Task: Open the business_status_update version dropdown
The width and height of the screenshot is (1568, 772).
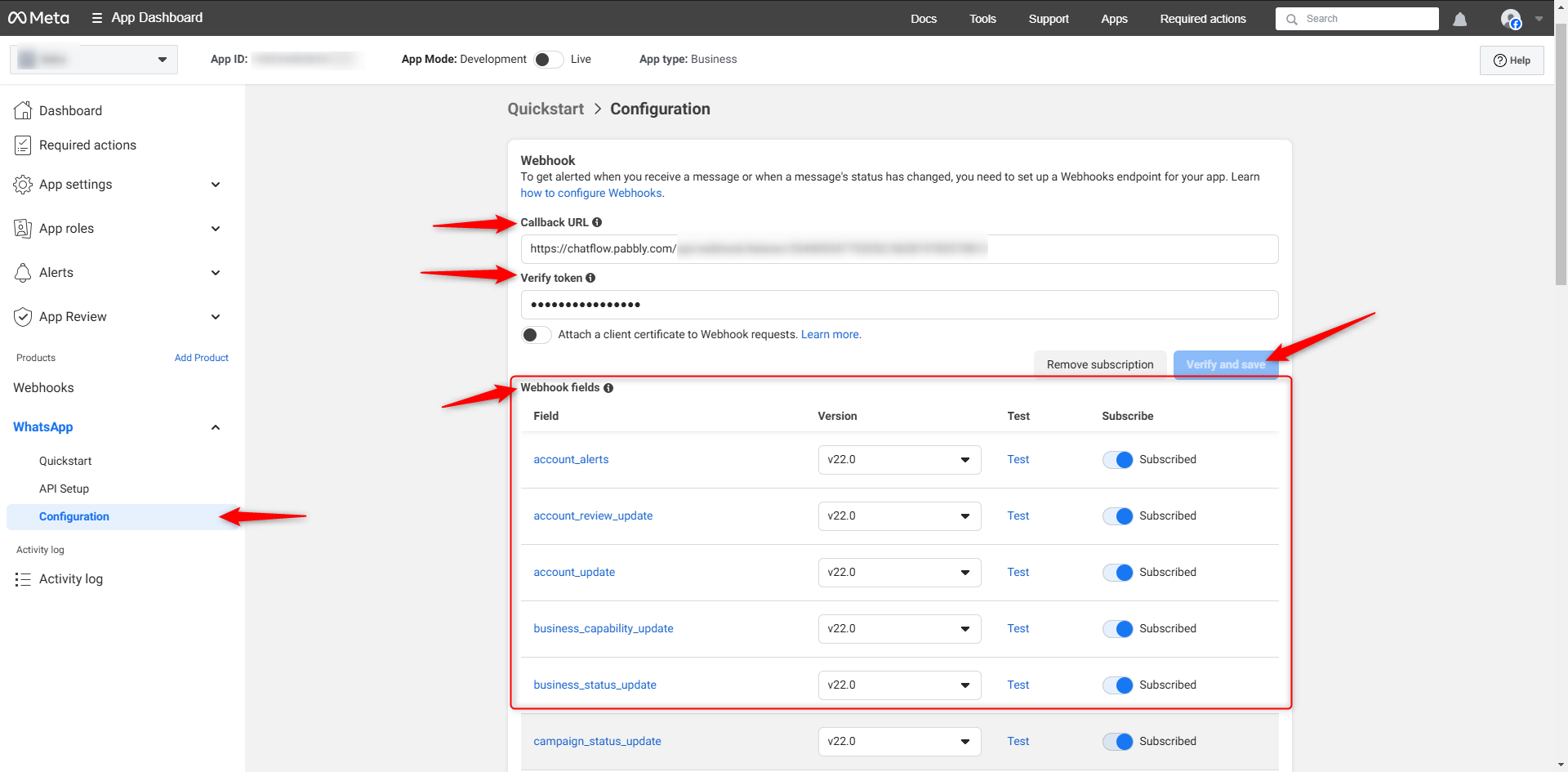Action: point(899,685)
